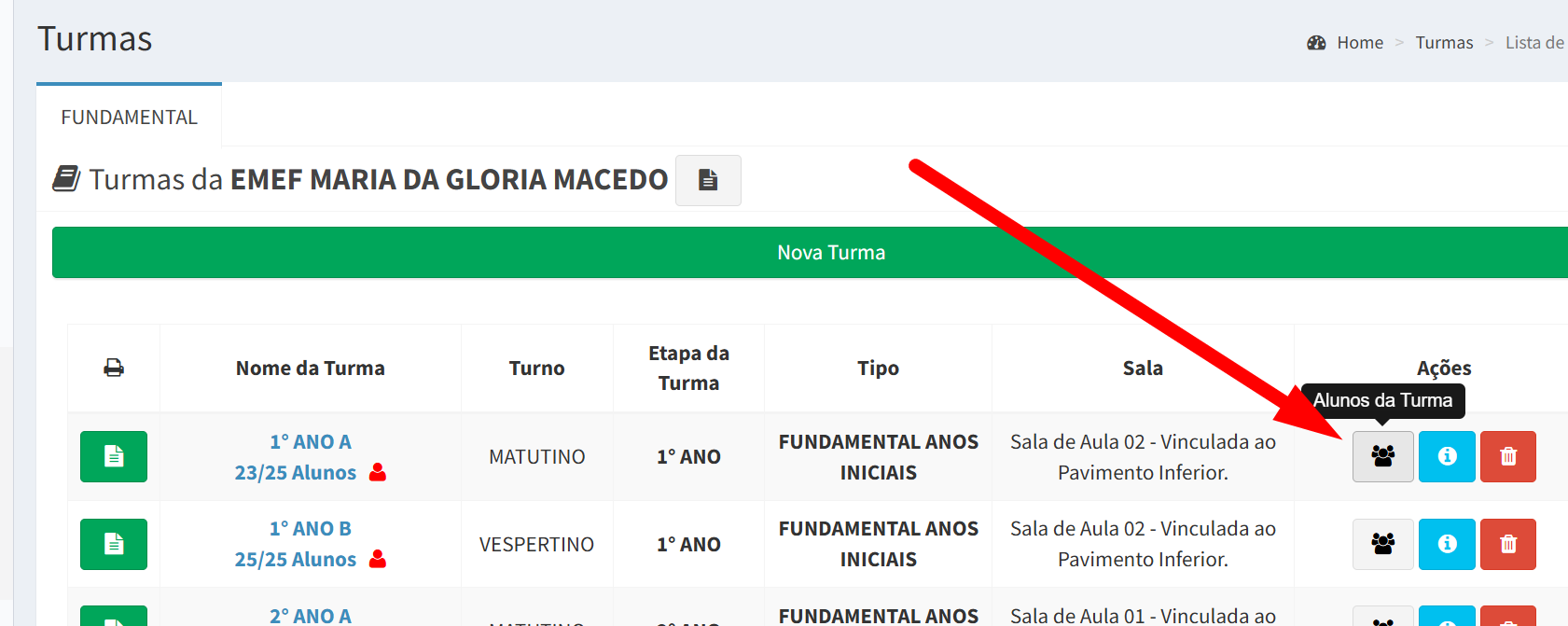This screenshot has height=626, width=1568.
Task: Go to Home in the breadcrumb
Action: pyautogui.click(x=1359, y=43)
